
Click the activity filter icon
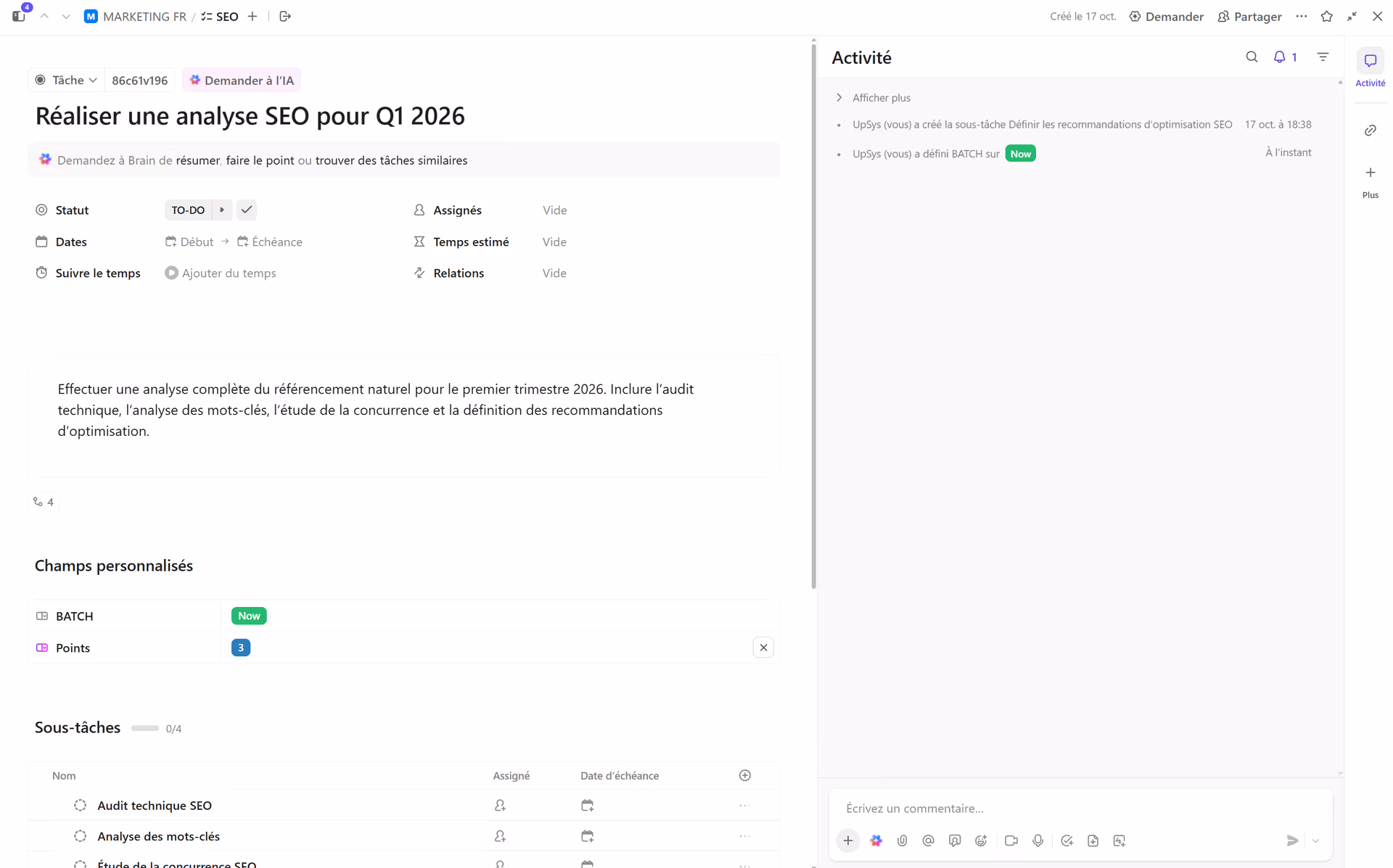(1323, 57)
